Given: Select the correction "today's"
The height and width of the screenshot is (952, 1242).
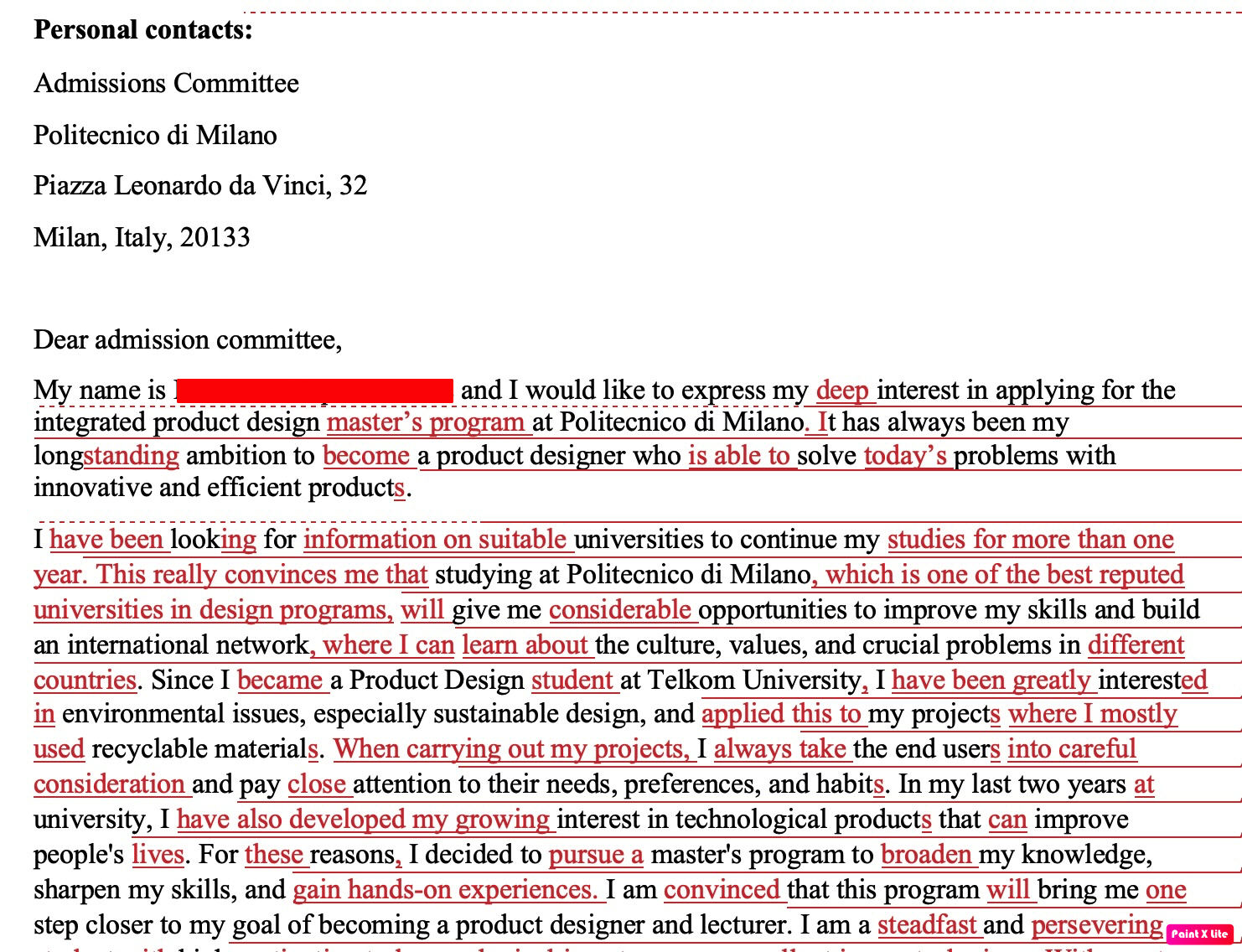Looking at the screenshot, I should coord(908,455).
